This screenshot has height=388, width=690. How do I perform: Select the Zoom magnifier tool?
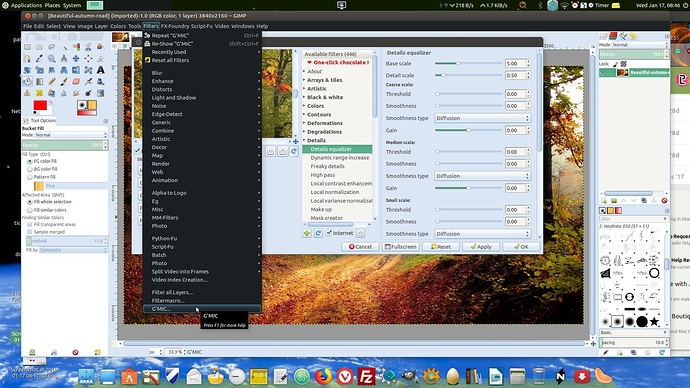pyautogui.click(x=51, y=58)
